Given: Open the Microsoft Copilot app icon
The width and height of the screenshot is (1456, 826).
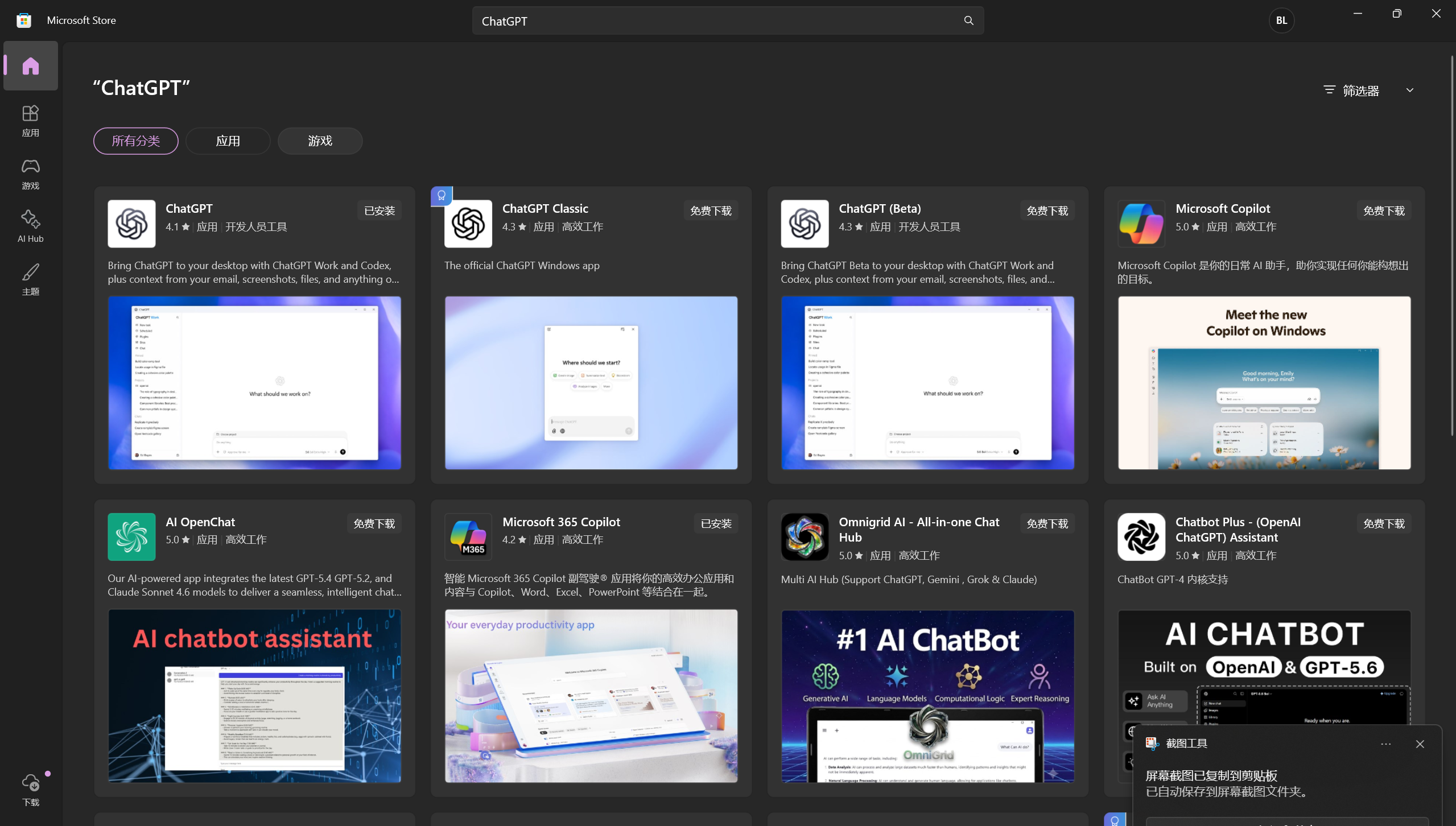Looking at the screenshot, I should [1141, 224].
